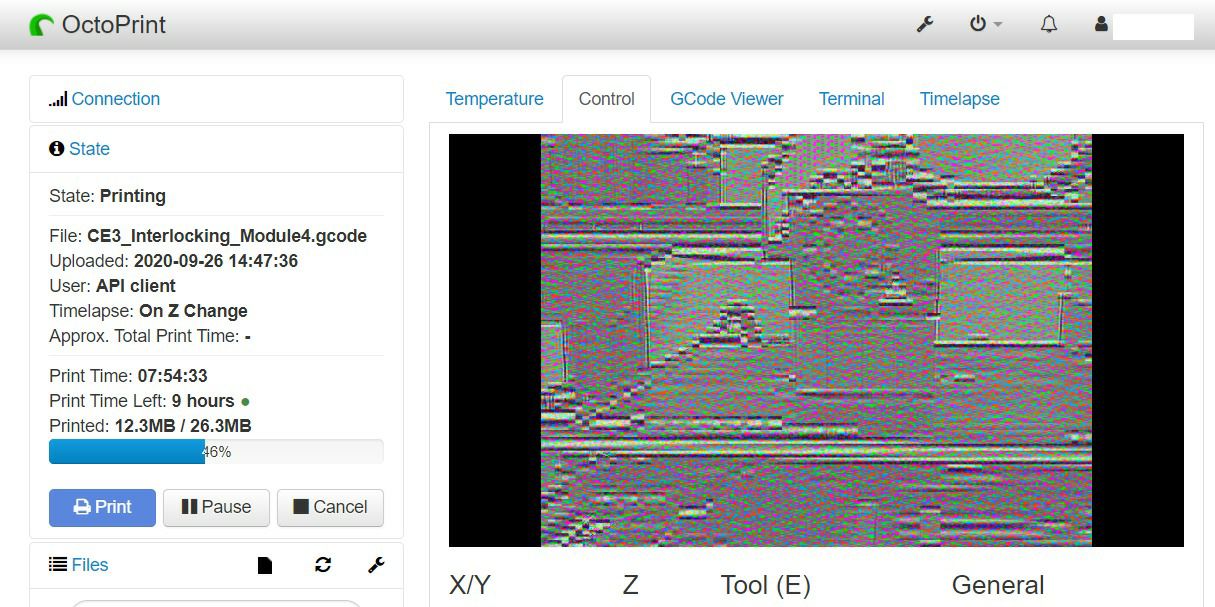Switch to the Temperature tab
This screenshot has height=607, width=1215.
pos(495,99)
